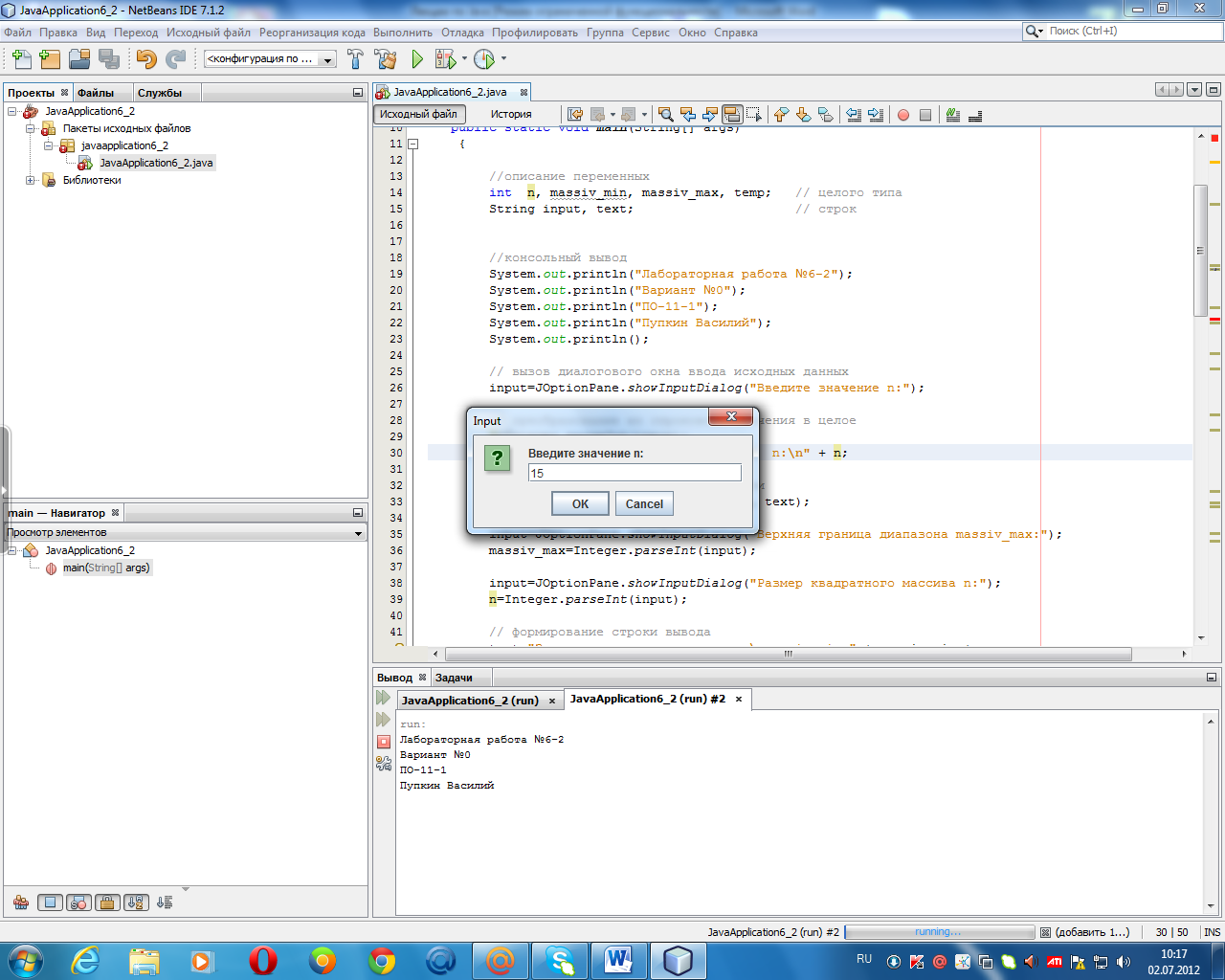Expand the Библиотеки node in Projects tree

tap(31, 180)
